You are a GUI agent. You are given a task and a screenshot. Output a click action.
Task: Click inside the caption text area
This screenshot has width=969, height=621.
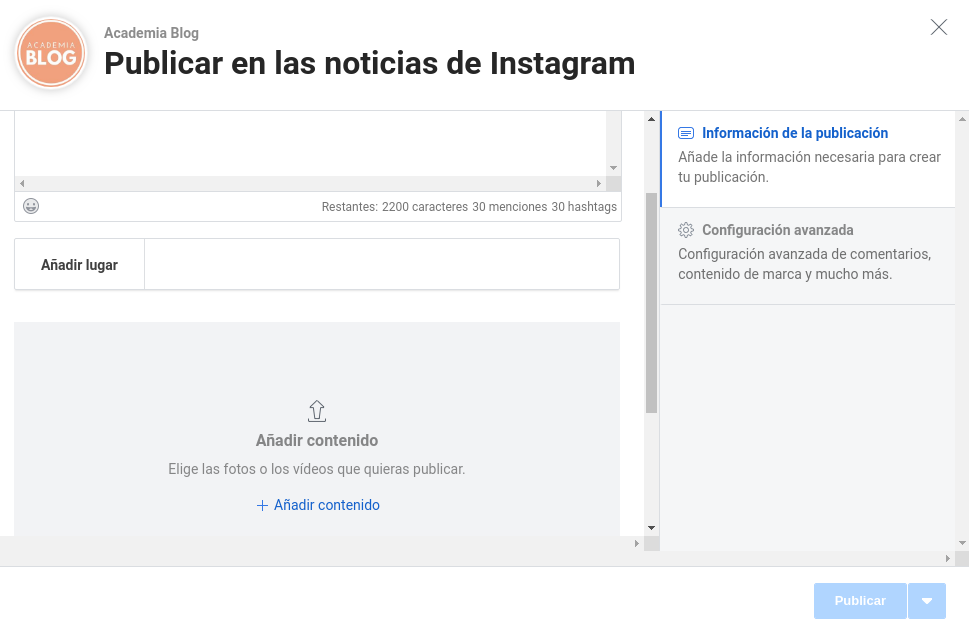pyautogui.click(x=310, y=143)
